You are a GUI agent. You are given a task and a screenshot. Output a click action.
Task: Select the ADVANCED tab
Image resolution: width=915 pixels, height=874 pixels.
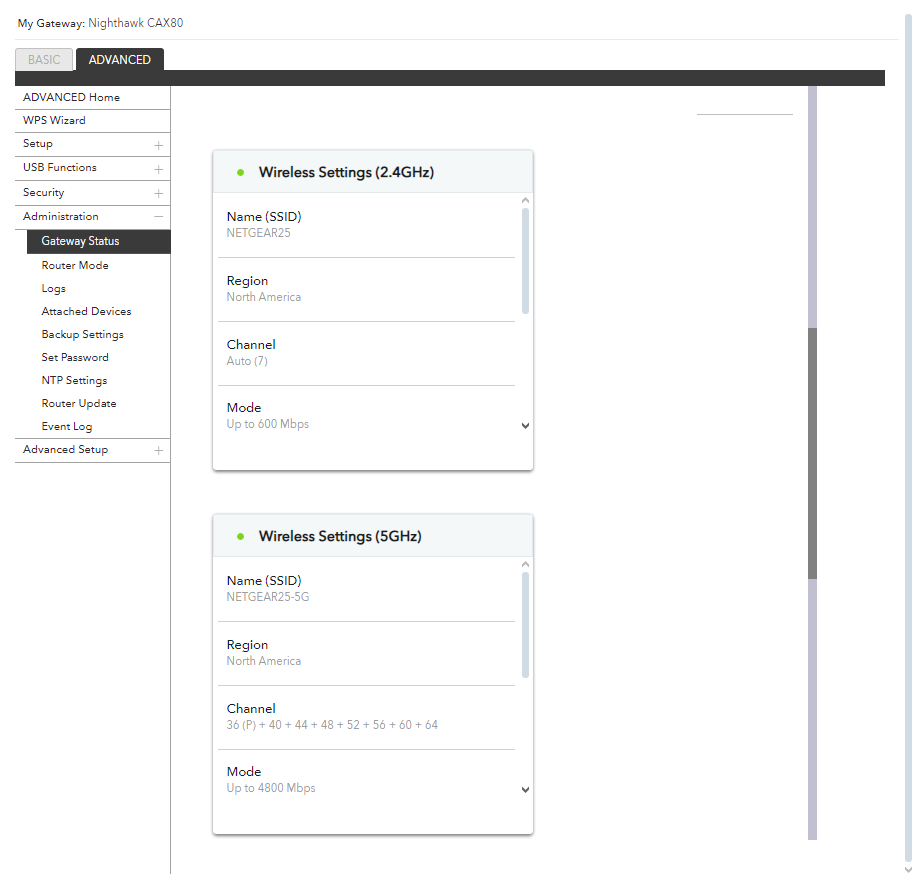(120, 60)
